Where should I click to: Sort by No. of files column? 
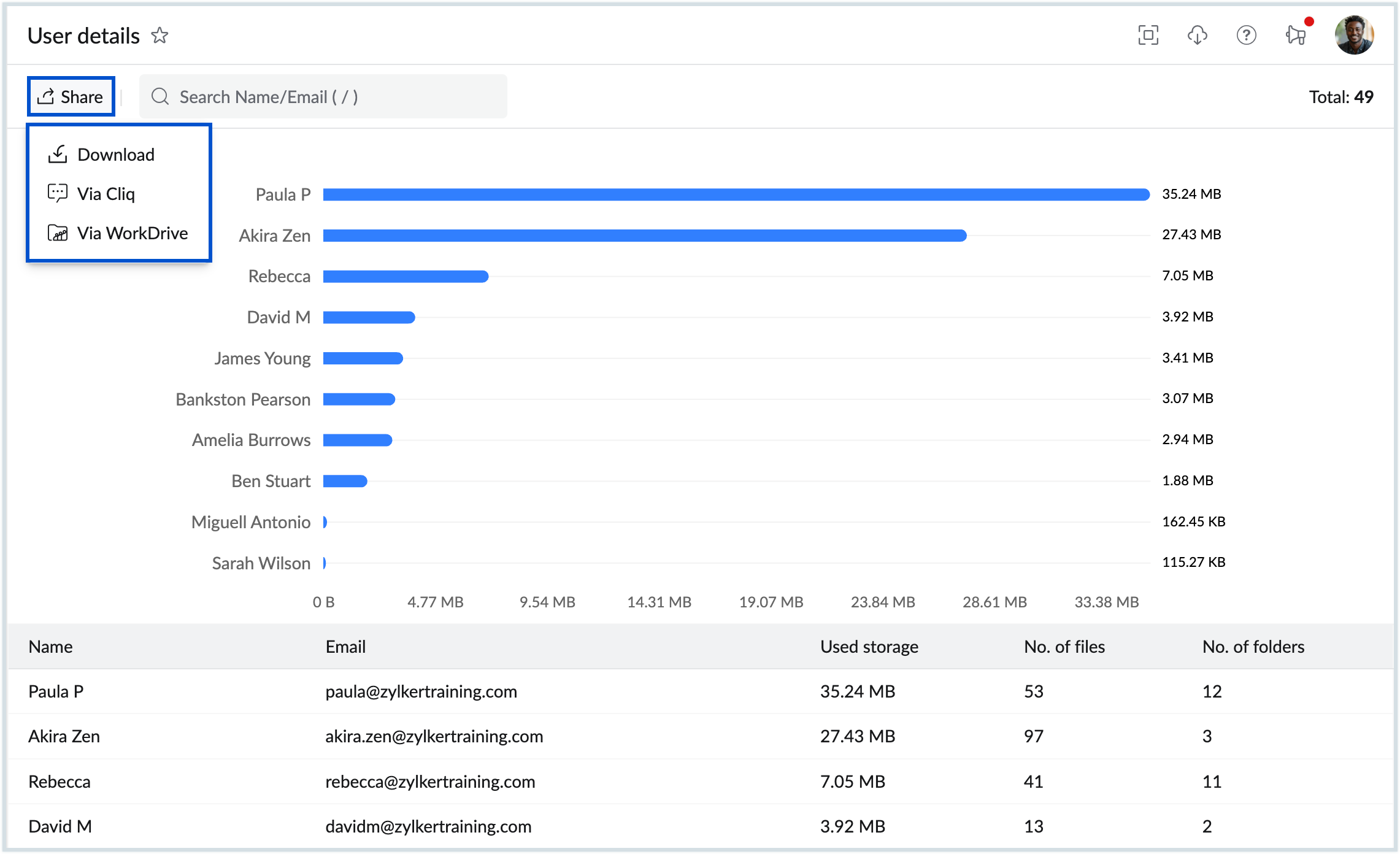point(1064,647)
